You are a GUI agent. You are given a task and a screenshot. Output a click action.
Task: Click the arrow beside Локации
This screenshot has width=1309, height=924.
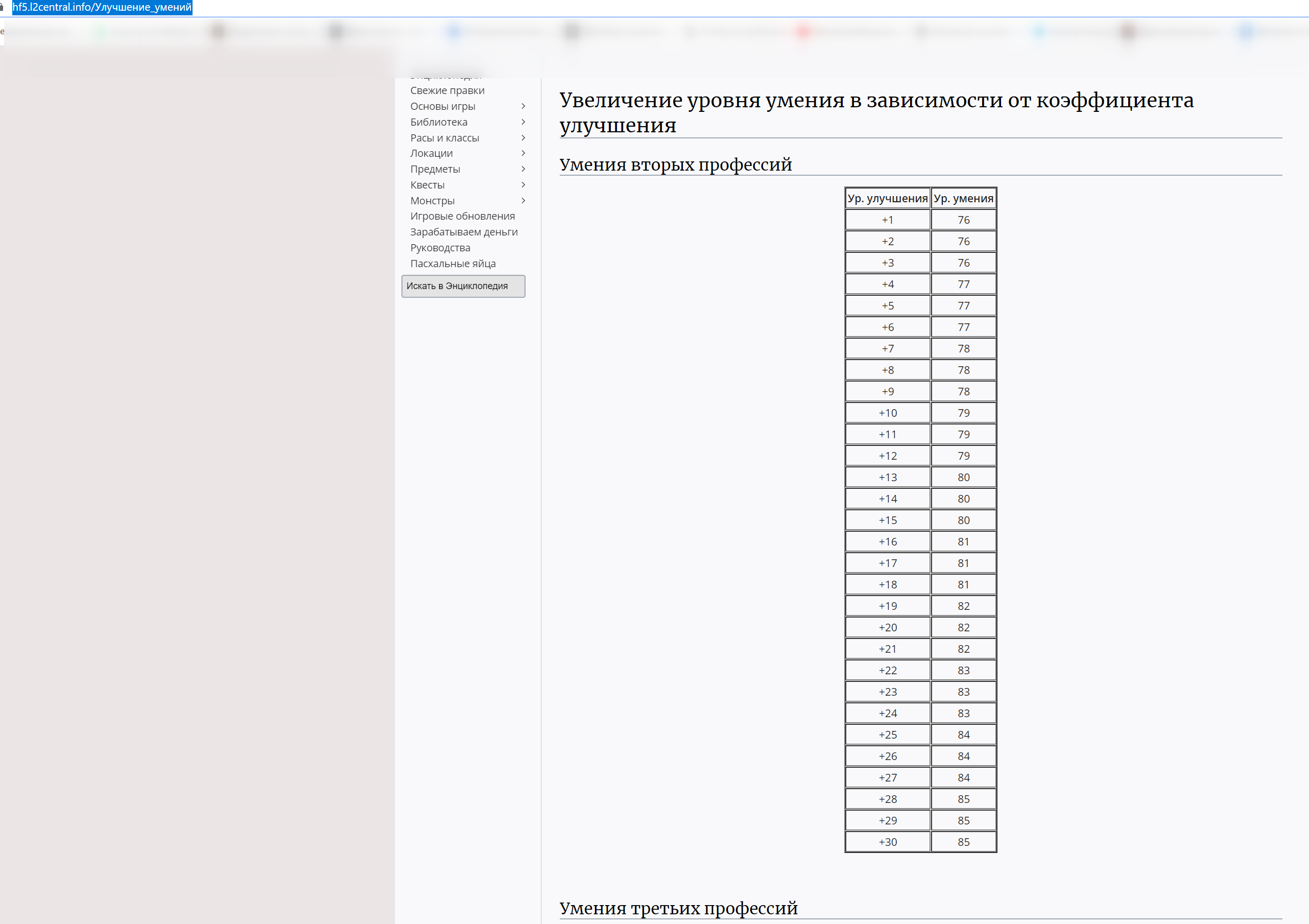click(x=523, y=153)
